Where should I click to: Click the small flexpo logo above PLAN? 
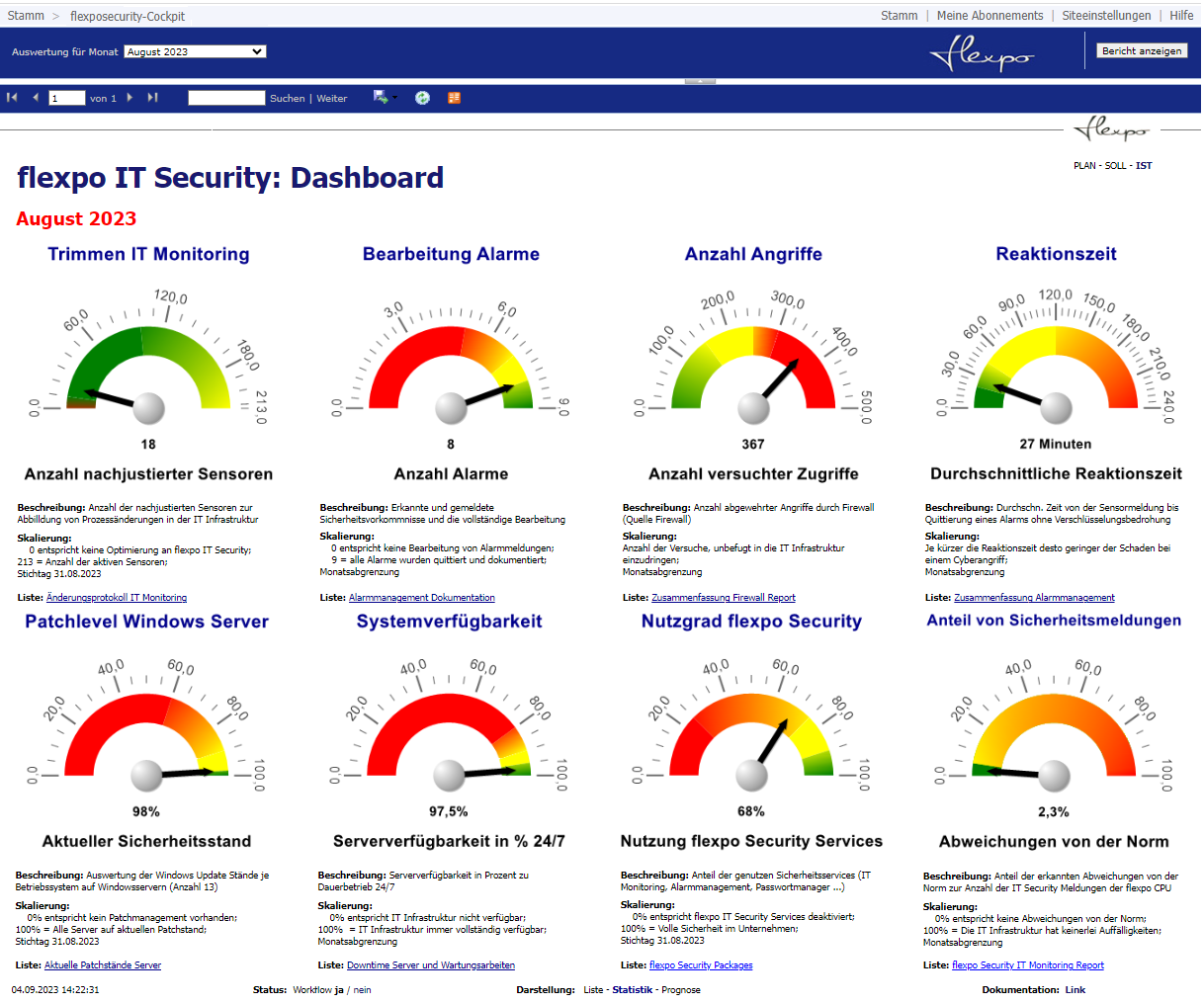coord(1111,129)
